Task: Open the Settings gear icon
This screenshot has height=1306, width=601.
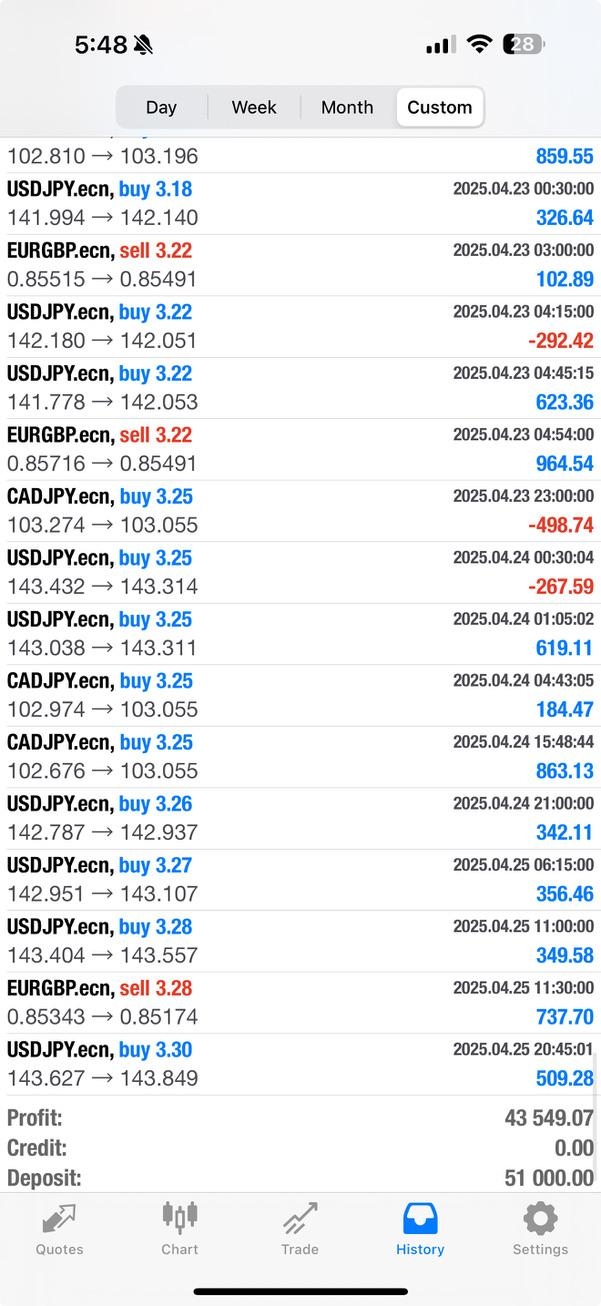Action: [540, 1220]
